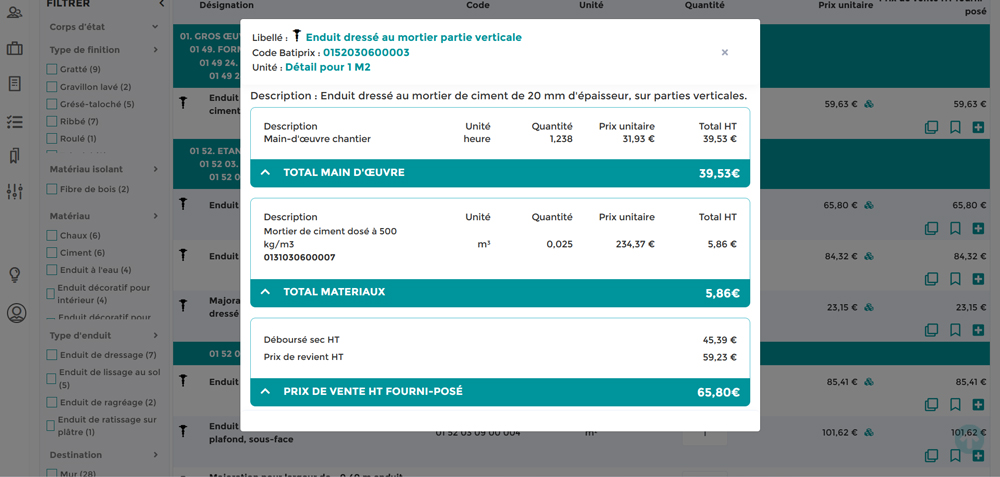Expand the Destination filter group
Screen dimensions: 1000x477
pos(155,455)
